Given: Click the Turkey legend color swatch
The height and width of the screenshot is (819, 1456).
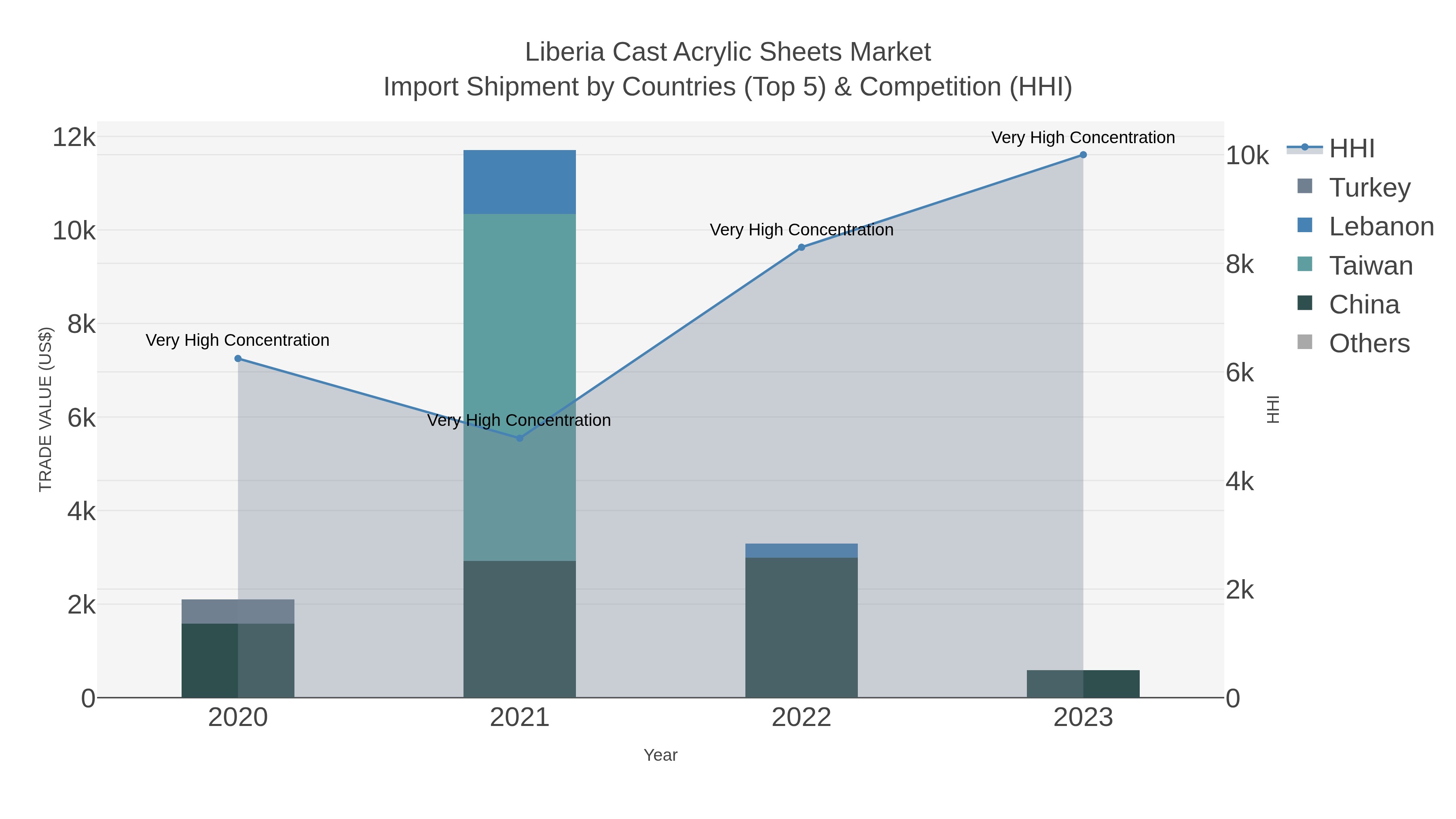Looking at the screenshot, I should tap(1304, 186).
